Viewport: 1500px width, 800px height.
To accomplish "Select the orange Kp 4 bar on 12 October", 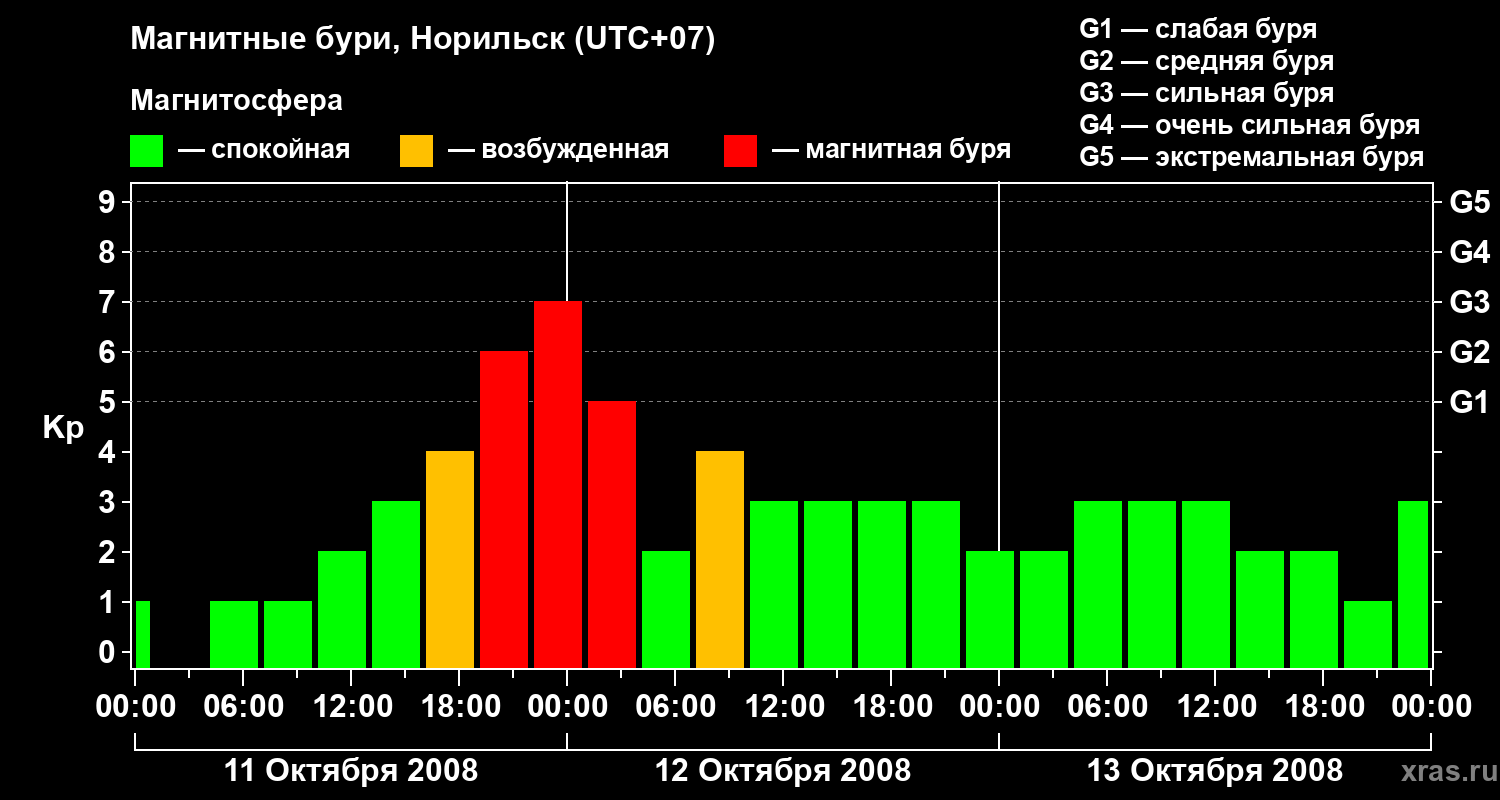I will pos(720,559).
